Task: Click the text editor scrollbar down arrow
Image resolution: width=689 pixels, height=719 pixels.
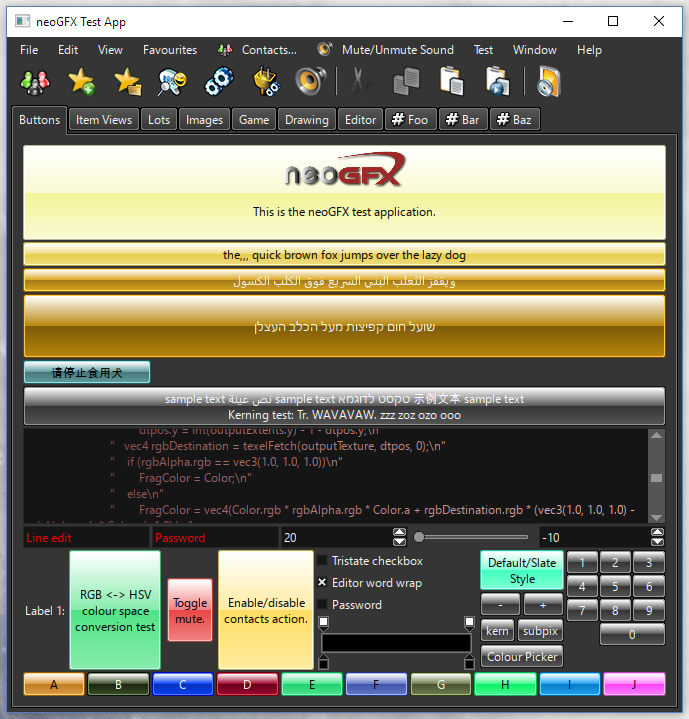Action: (x=656, y=517)
